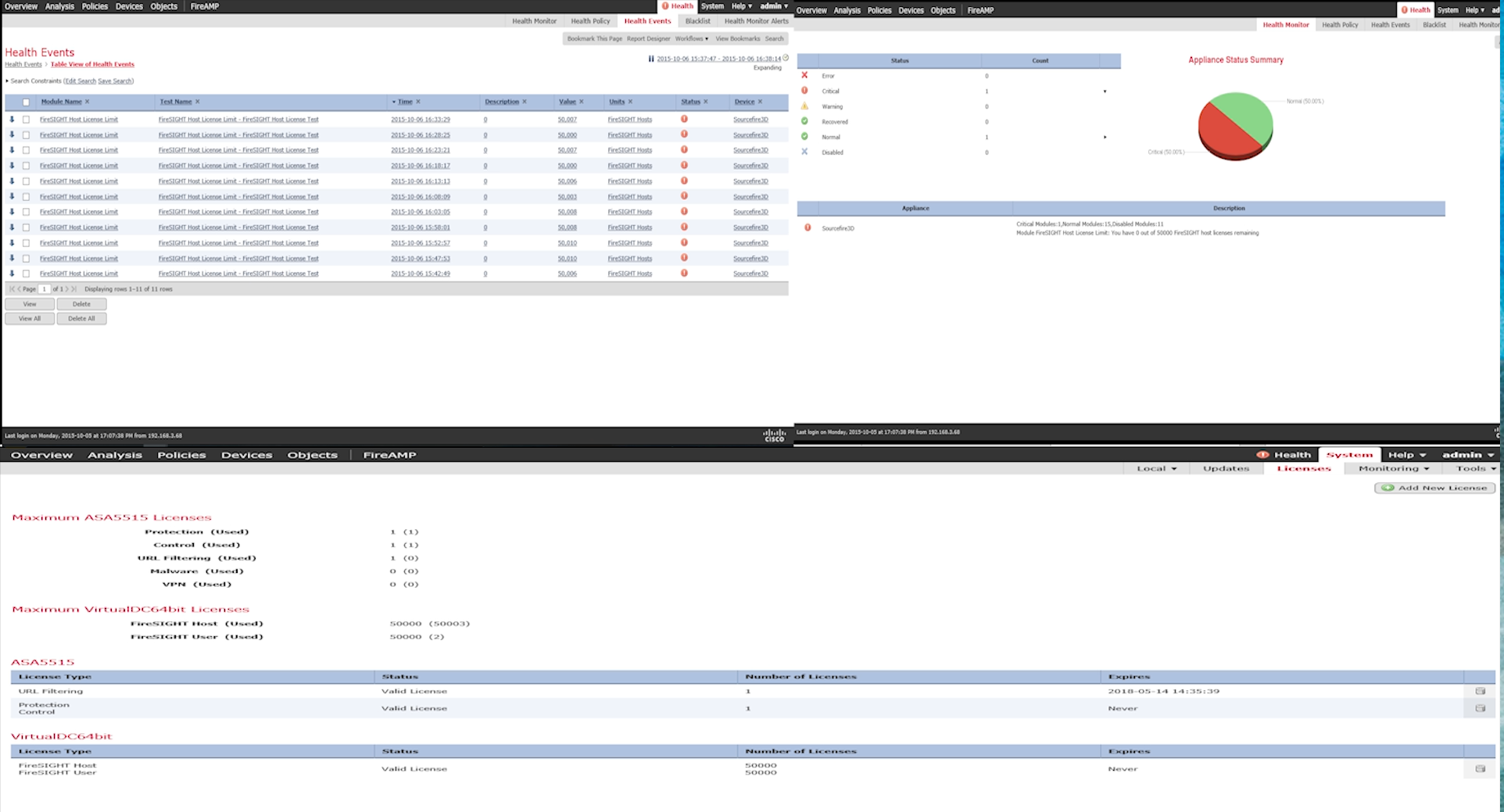Select all events using the header checkbox
Screen dimensions: 1504x812
26,102
